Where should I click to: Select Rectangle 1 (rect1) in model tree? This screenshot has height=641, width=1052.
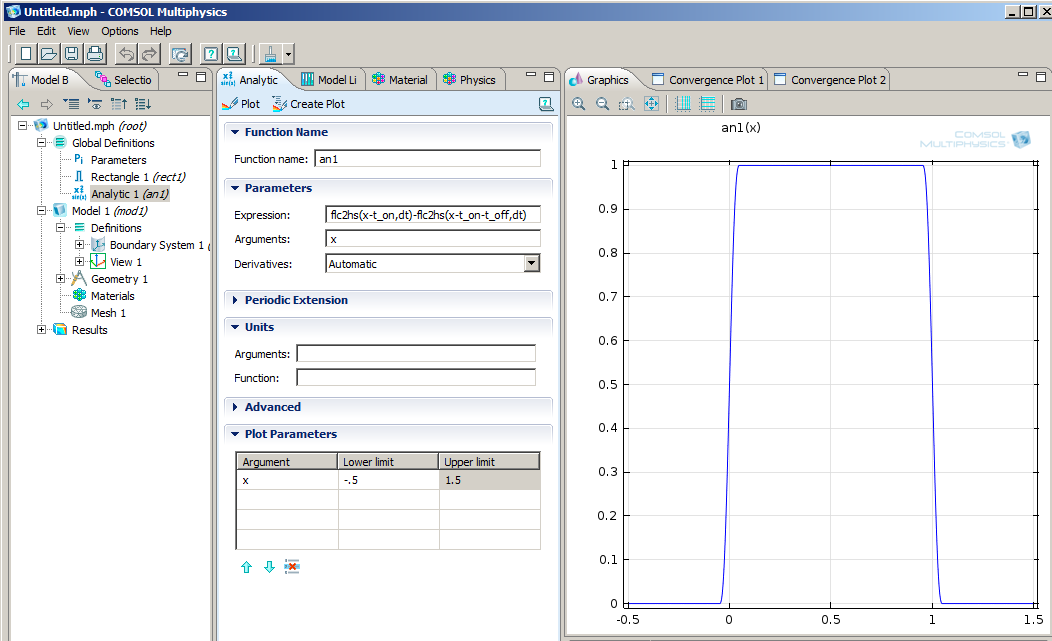(137, 177)
